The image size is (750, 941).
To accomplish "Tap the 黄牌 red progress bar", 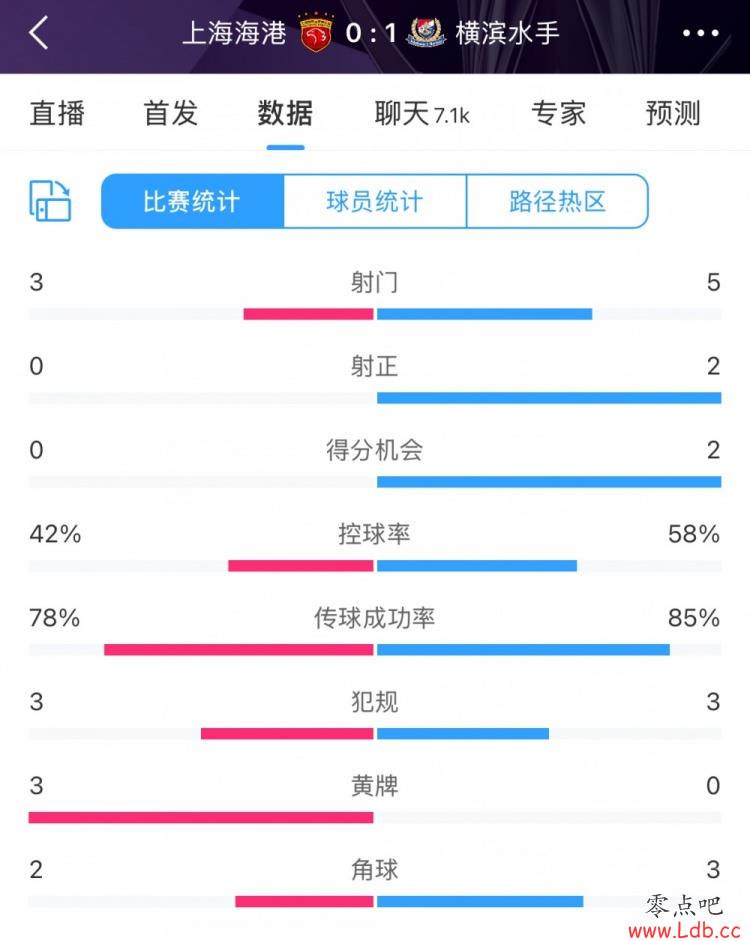I will (x=201, y=817).
